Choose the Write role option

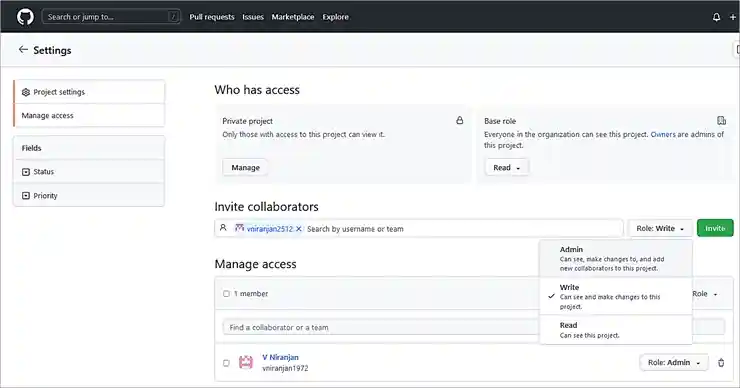tap(616, 296)
